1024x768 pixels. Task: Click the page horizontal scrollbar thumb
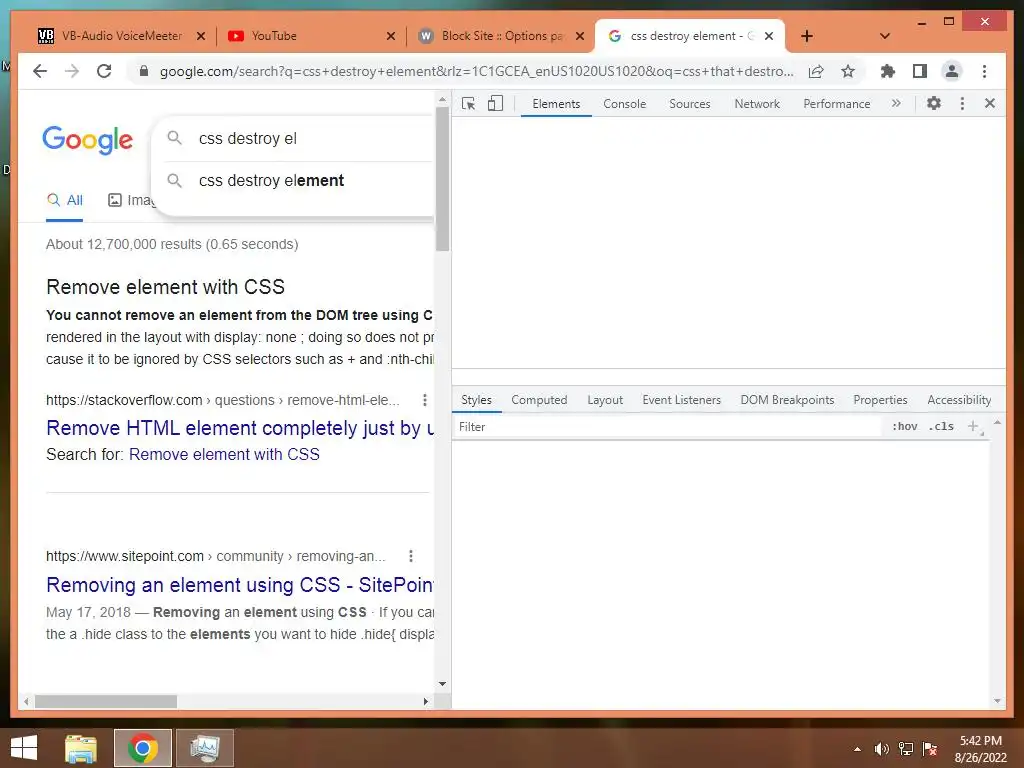point(106,701)
